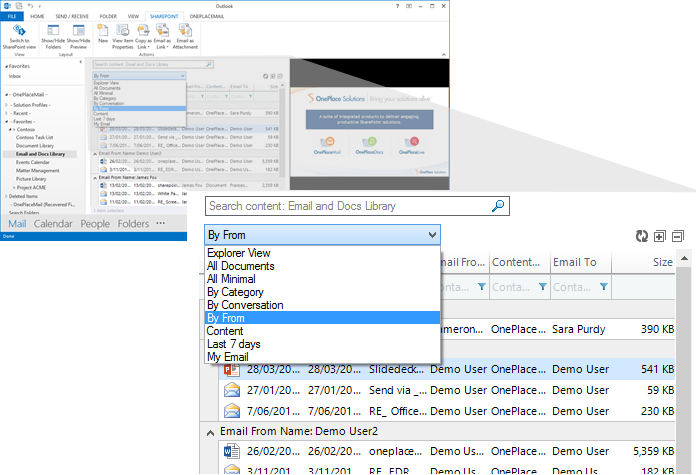Image resolution: width=696 pixels, height=475 pixels.
Task: Select Document Library folder in tree
Action: point(35,145)
